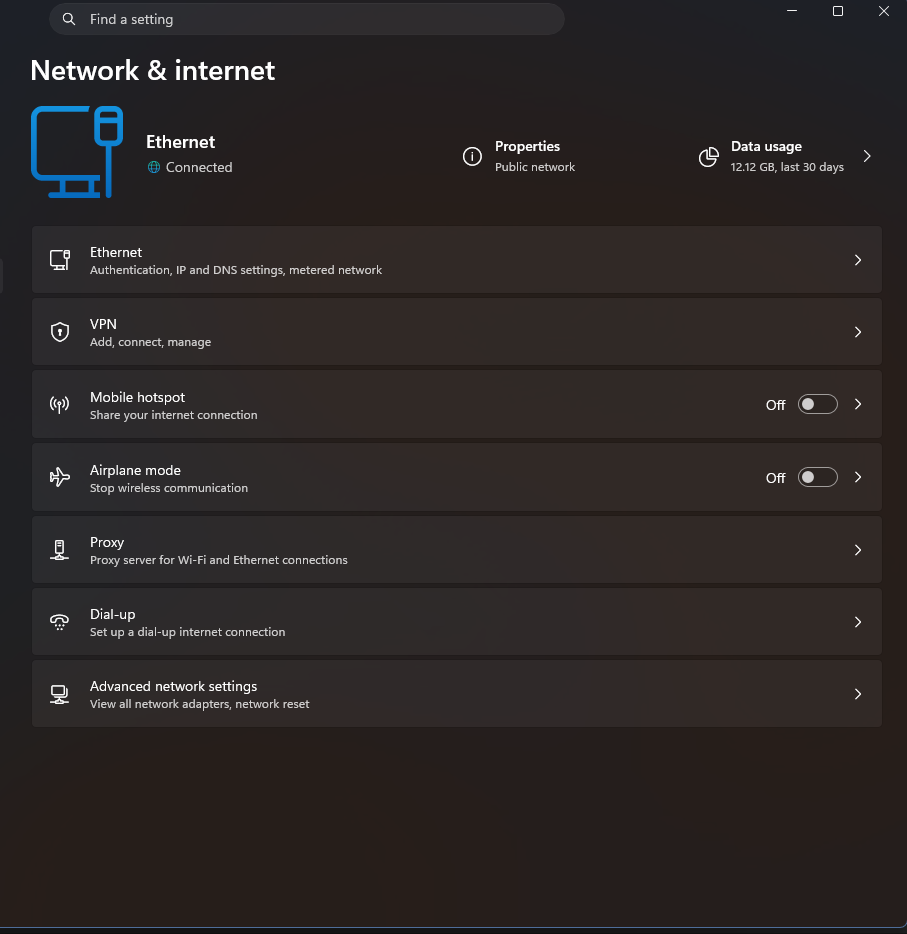
Task: Click the Airplane mode plane icon
Action: click(x=60, y=477)
